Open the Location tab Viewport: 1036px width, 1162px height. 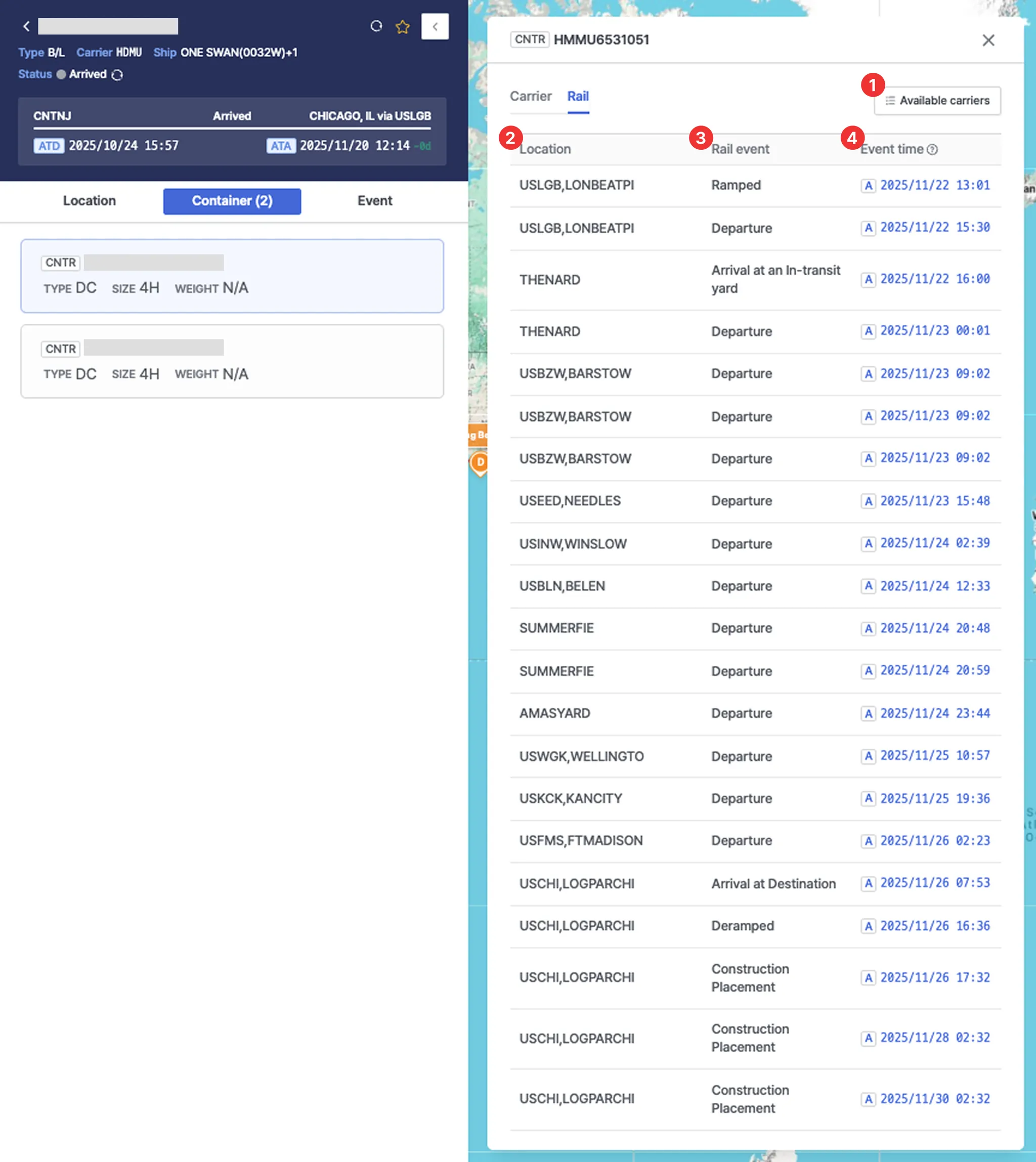90,200
